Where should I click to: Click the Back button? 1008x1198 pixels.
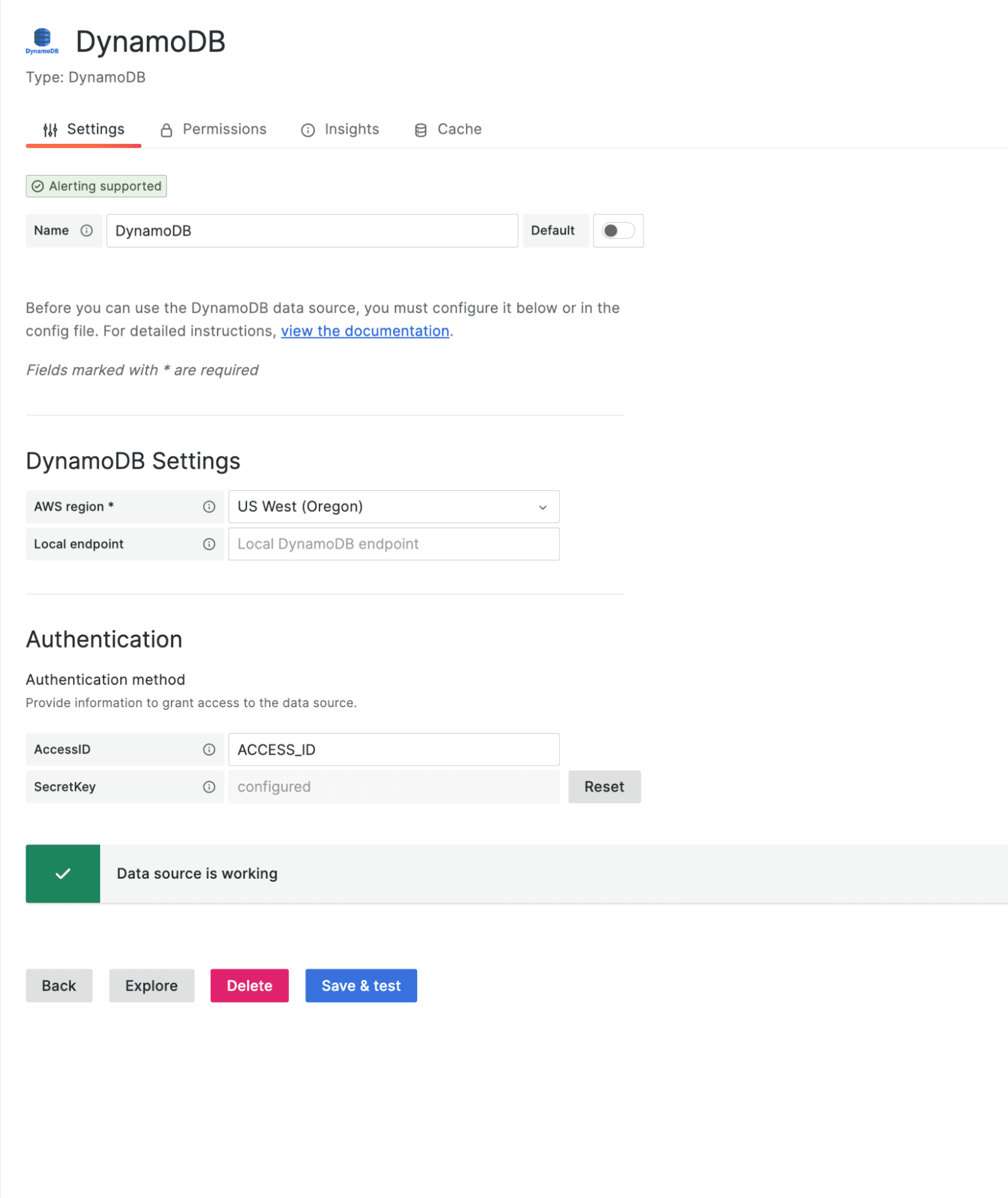click(x=59, y=986)
